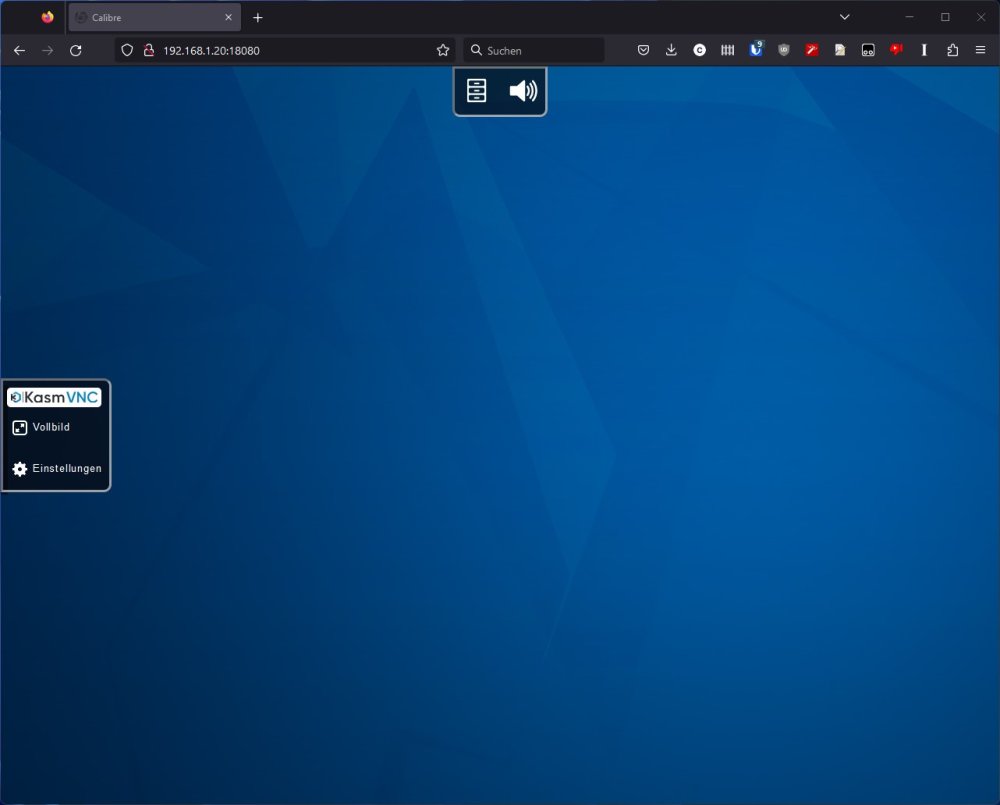Screen dimensions: 1000x805
Task: Click the forward navigation arrow
Action: pos(47,50)
